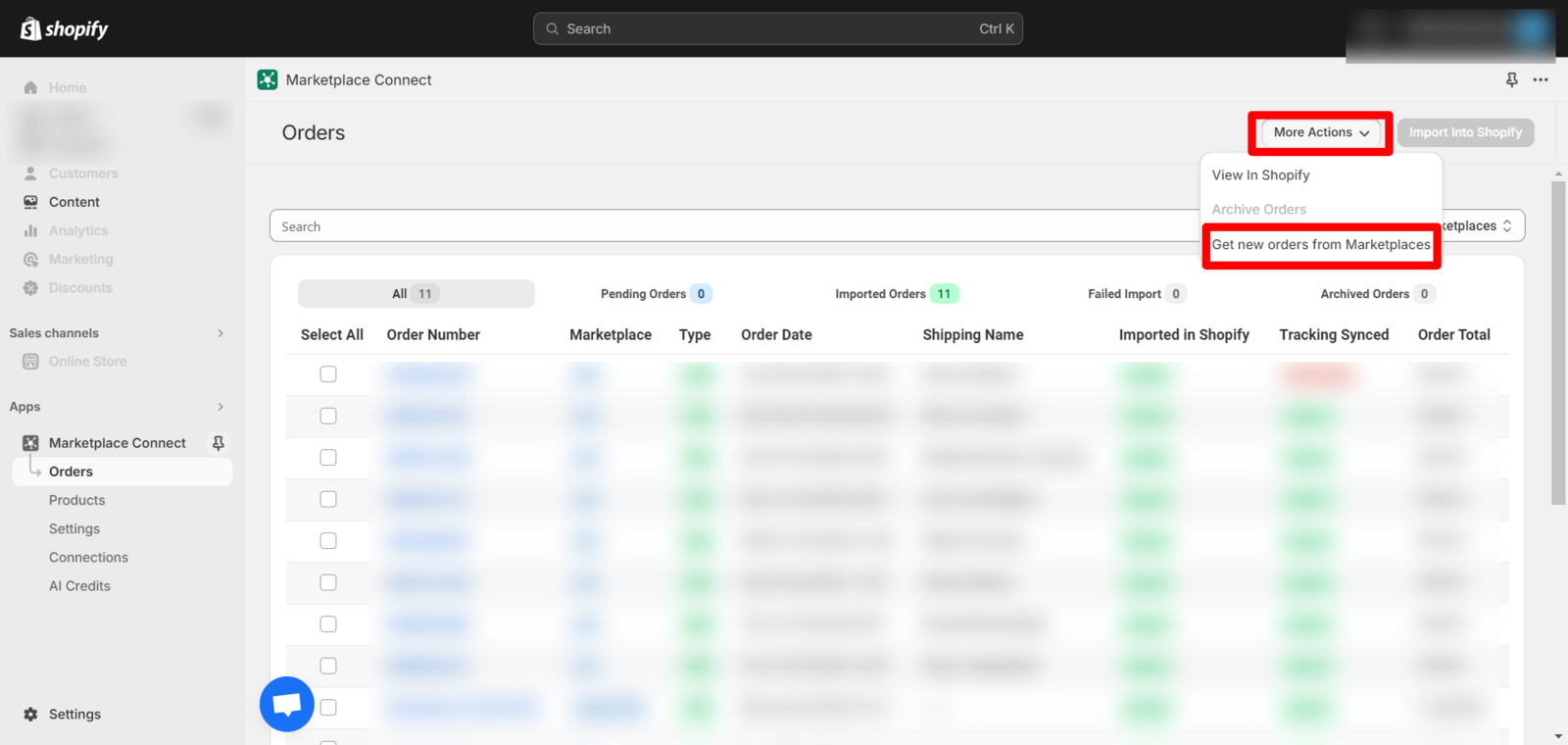
Task: Open the Content page
Action: click(x=74, y=202)
